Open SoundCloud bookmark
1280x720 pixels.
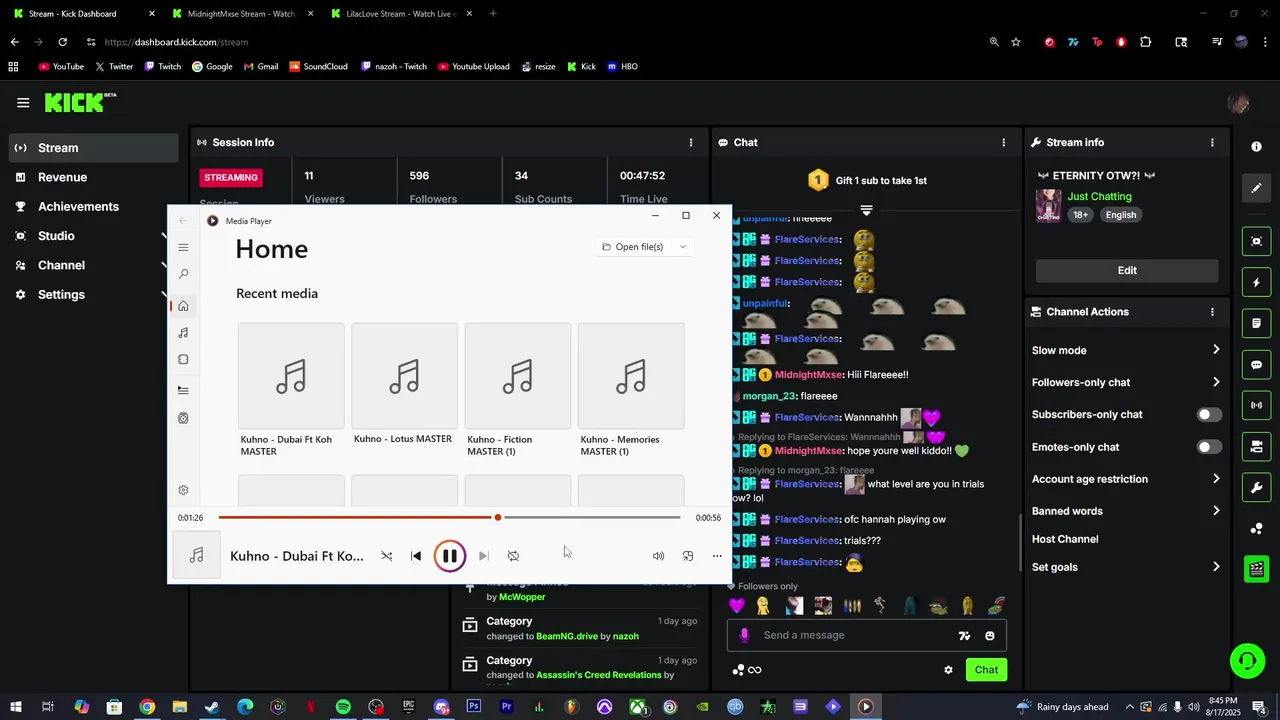pos(318,67)
